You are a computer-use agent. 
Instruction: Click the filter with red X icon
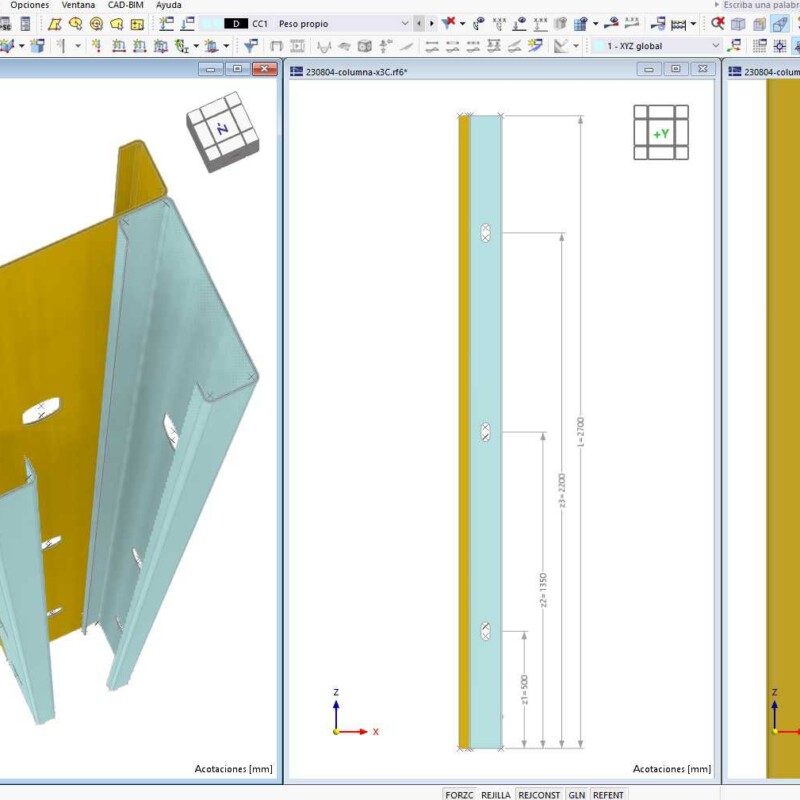pyautogui.click(x=448, y=23)
